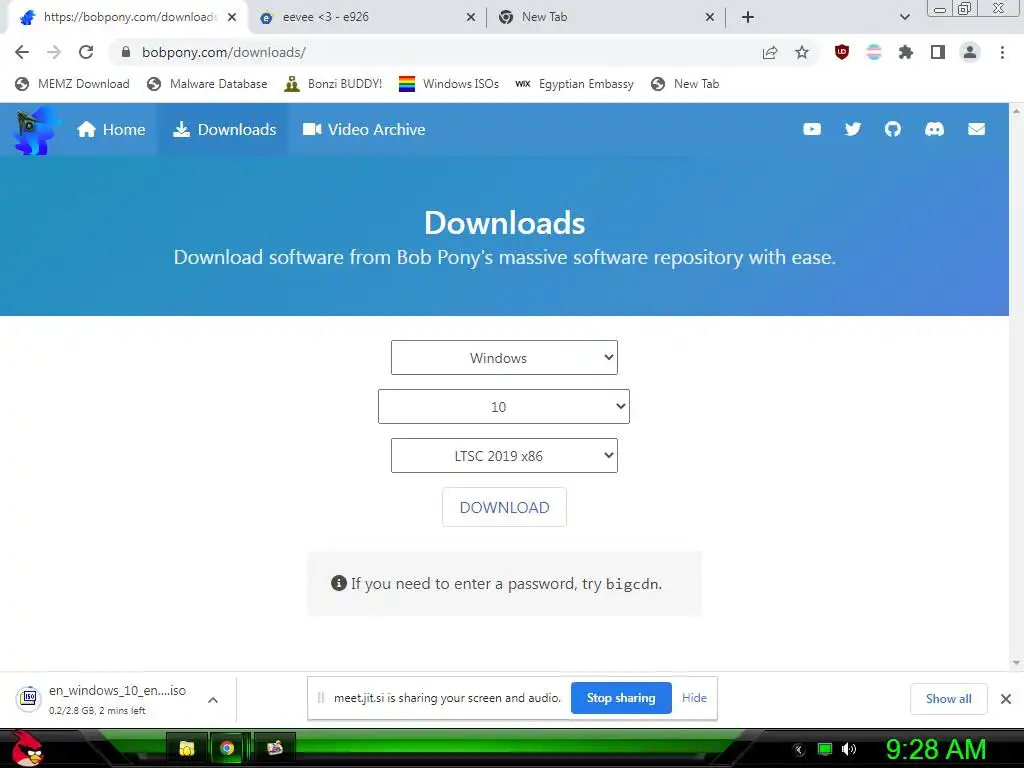Click the Chrome taskbar icon
Viewport: 1024px width, 768px height.
[x=227, y=748]
